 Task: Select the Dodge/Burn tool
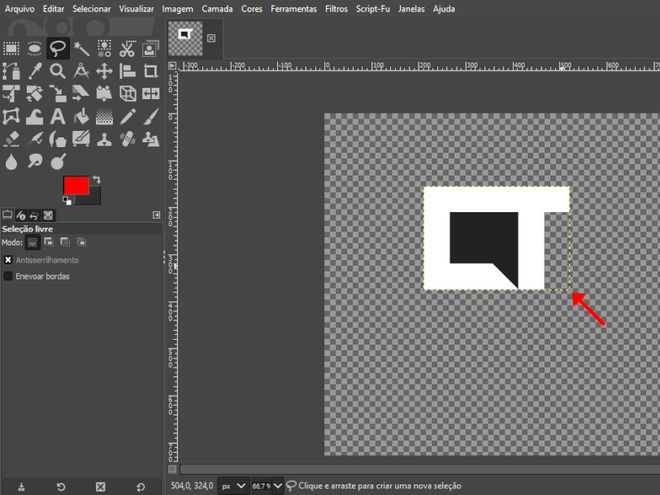point(58,162)
